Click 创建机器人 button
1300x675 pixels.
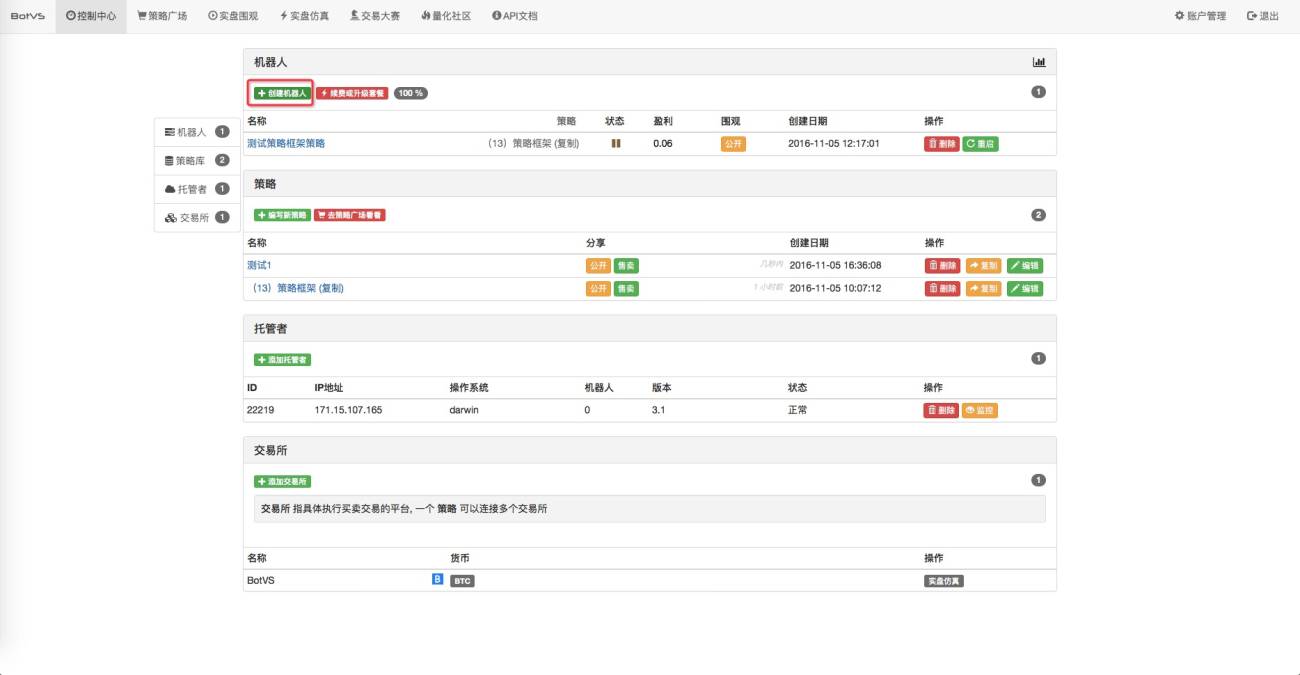[x=281, y=93]
